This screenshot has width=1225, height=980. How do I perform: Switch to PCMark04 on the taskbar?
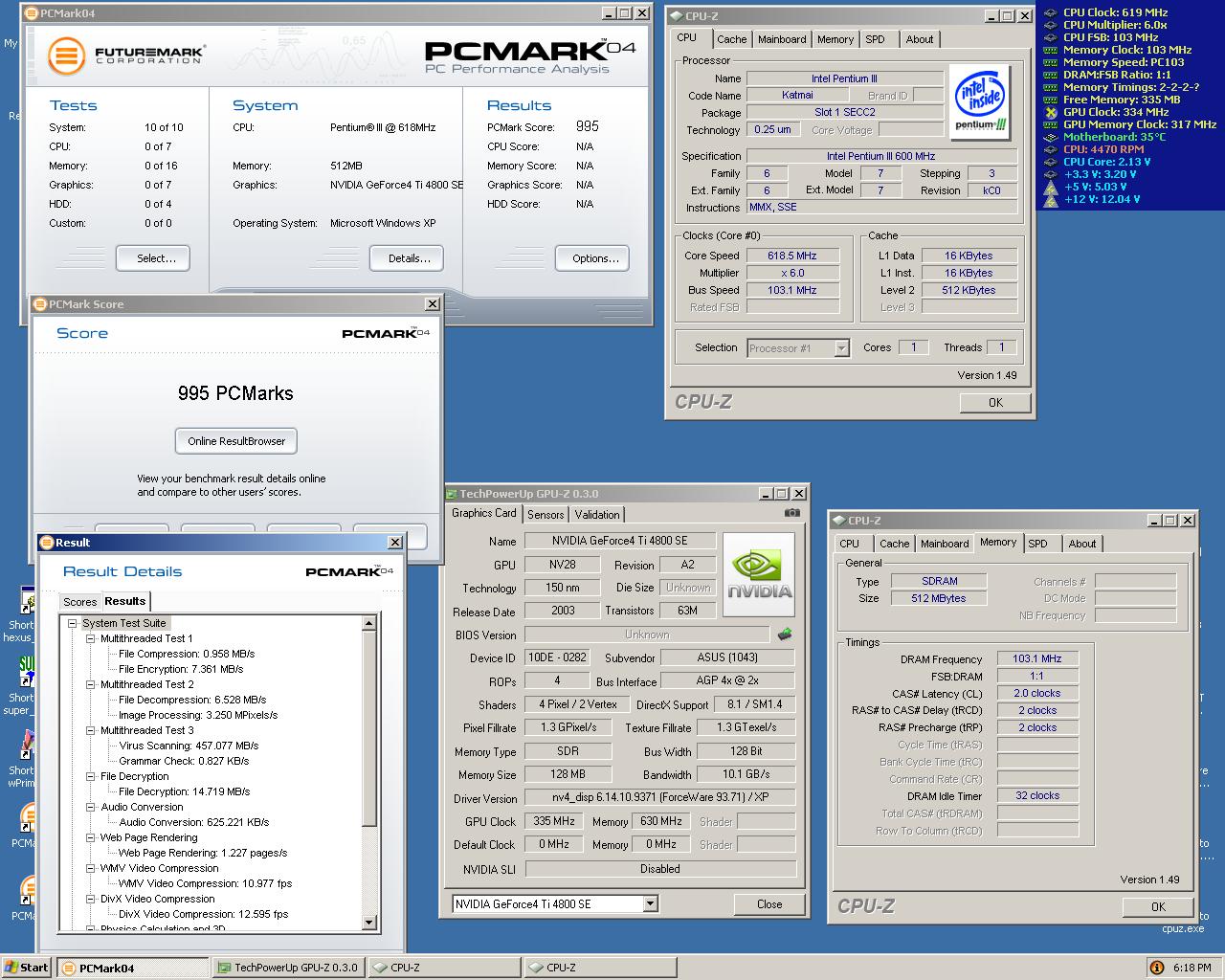[x=132, y=968]
